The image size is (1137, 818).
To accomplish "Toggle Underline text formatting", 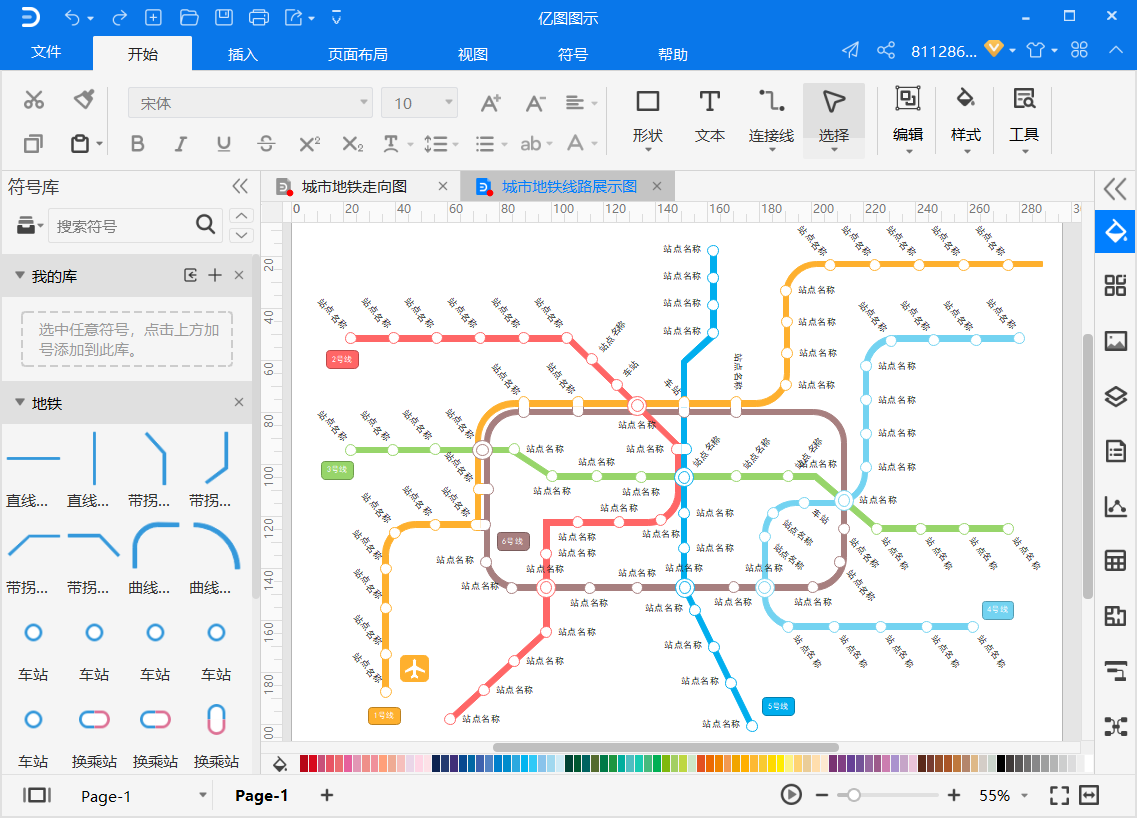I will click(x=223, y=144).
